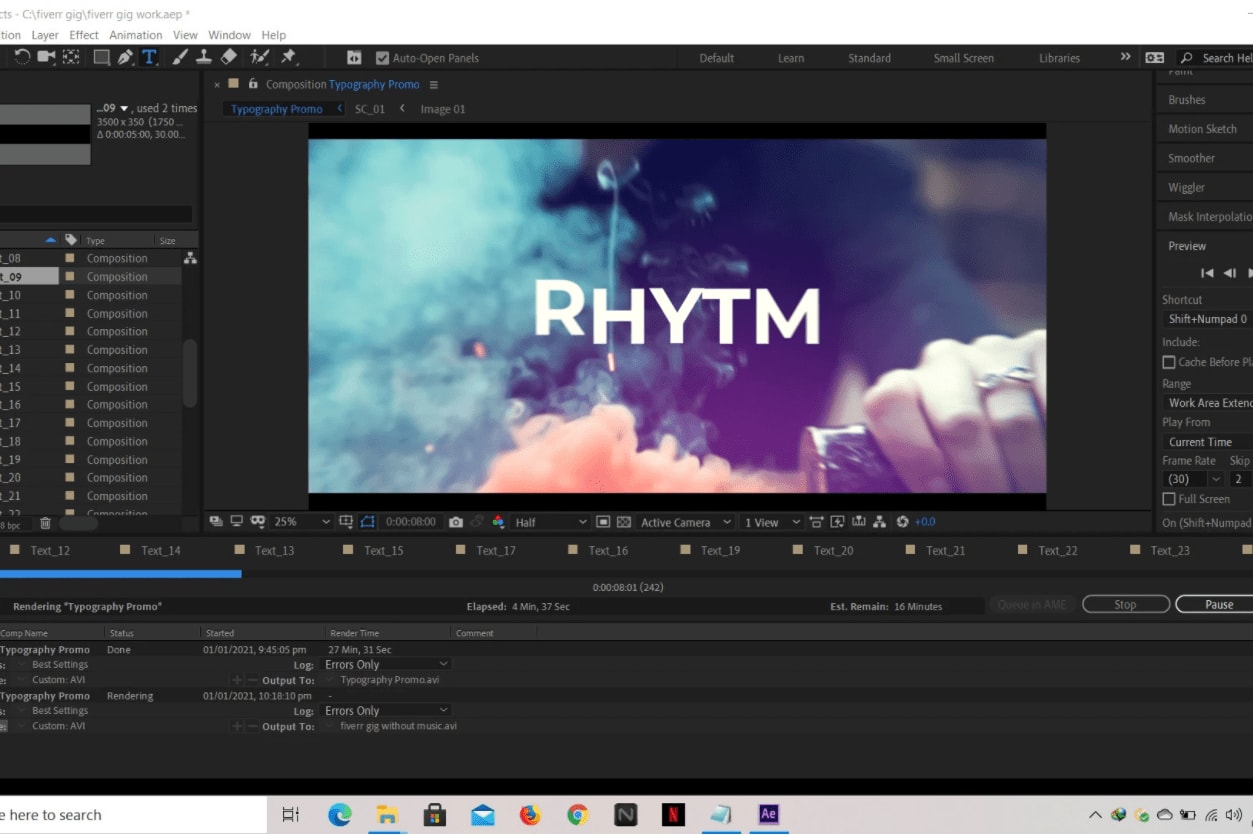Select the Pen tool in the toolbar

125,57
